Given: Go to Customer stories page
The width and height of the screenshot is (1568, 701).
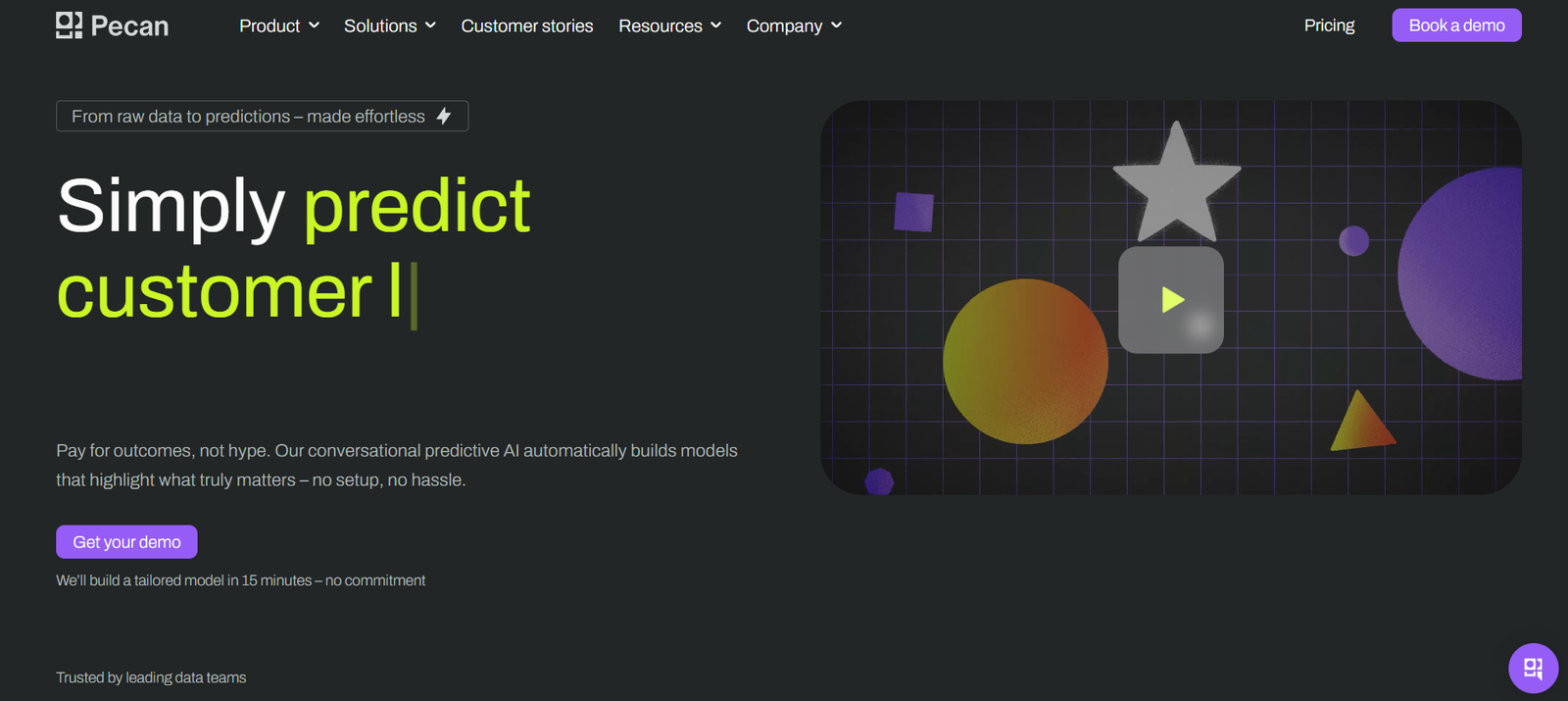Looking at the screenshot, I should tap(527, 26).
